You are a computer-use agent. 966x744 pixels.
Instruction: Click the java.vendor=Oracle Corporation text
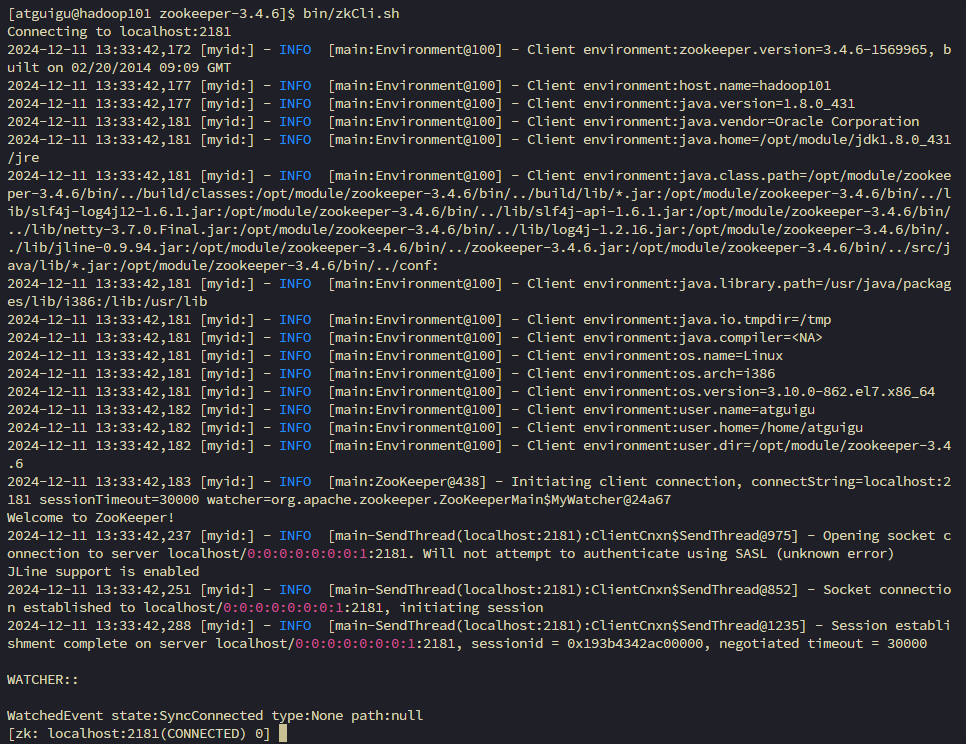799,121
